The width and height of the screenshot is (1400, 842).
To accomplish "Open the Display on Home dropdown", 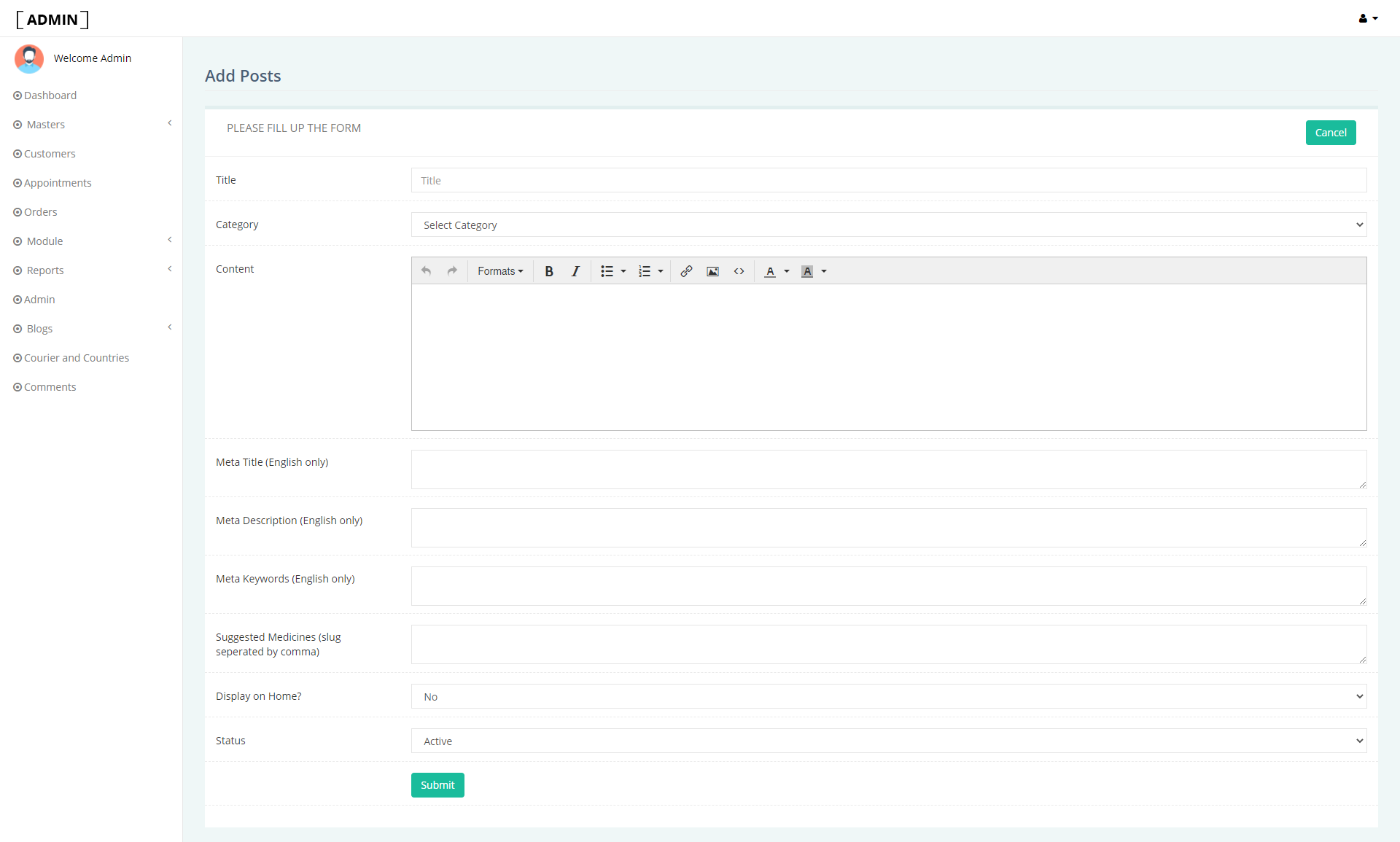I will 889,696.
